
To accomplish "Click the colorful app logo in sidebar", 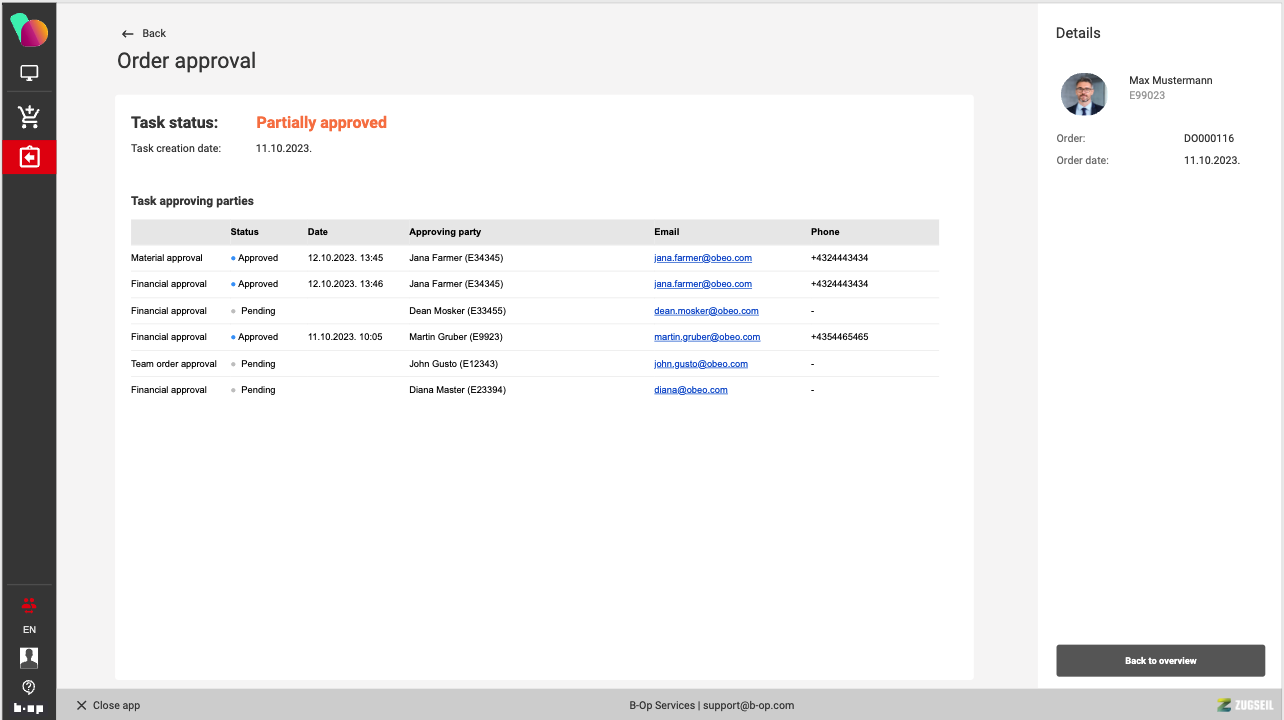I will [x=29, y=32].
